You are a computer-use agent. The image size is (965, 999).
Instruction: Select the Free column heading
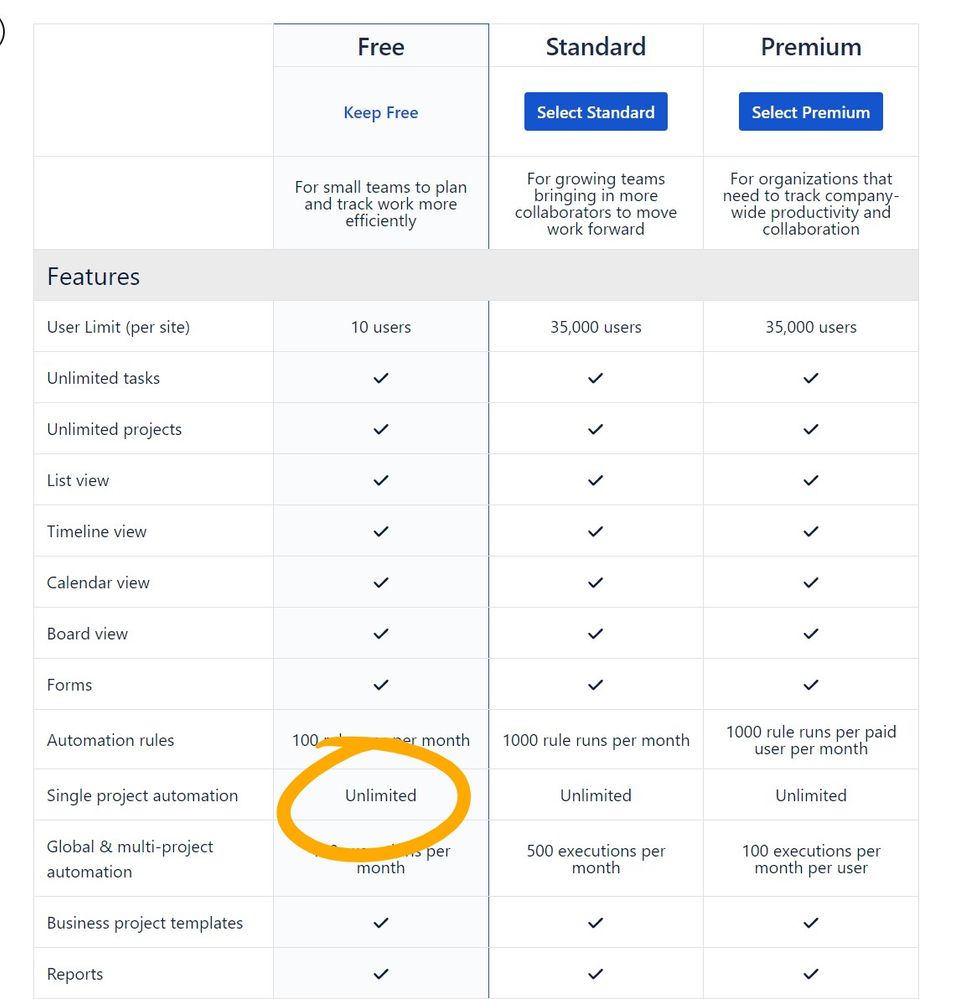coord(381,47)
